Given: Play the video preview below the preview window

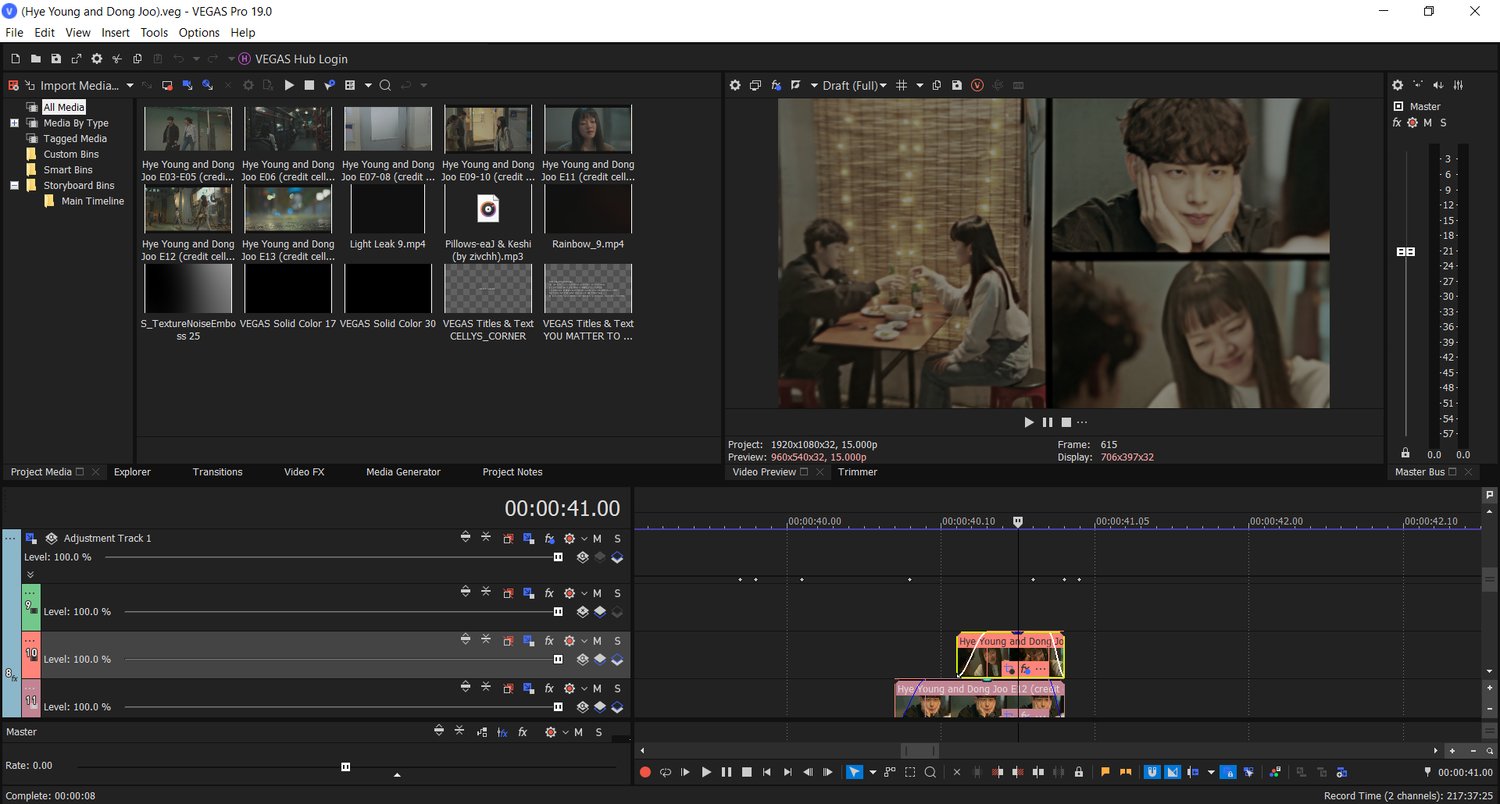Looking at the screenshot, I should [x=1029, y=422].
